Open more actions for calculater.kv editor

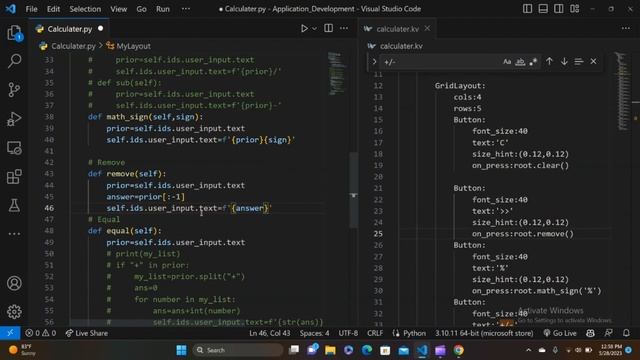[x=626, y=28]
